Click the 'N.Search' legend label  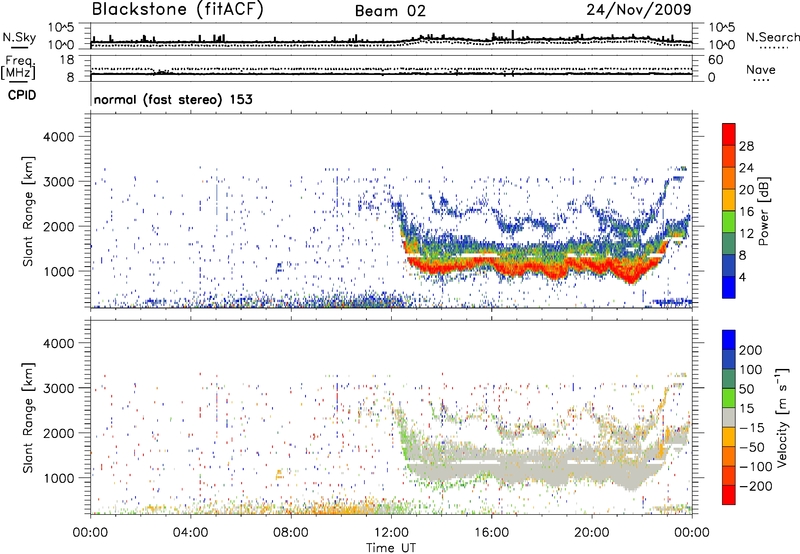click(773, 37)
